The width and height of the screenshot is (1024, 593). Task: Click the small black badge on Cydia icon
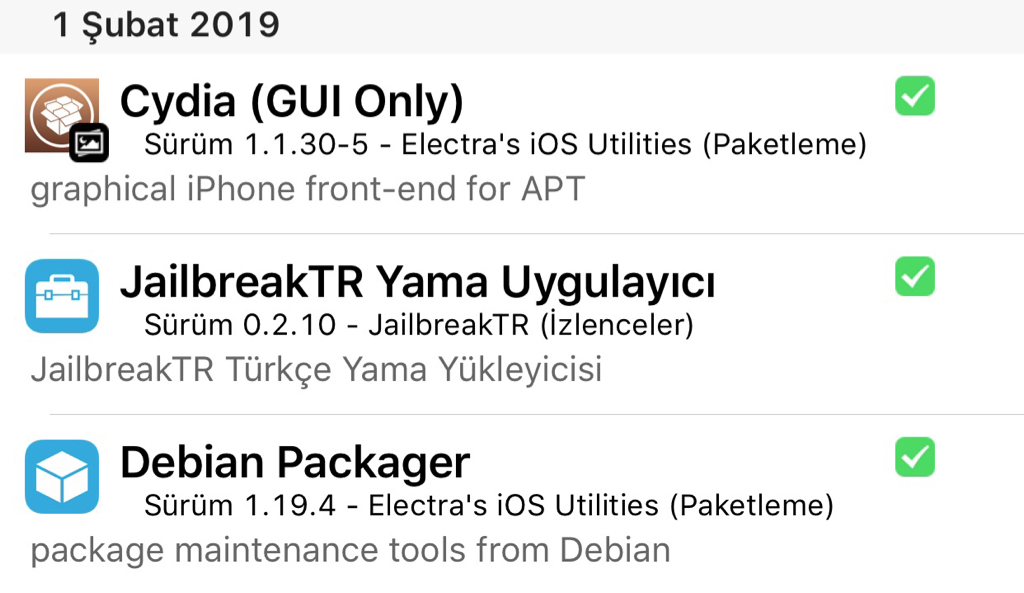[89, 144]
